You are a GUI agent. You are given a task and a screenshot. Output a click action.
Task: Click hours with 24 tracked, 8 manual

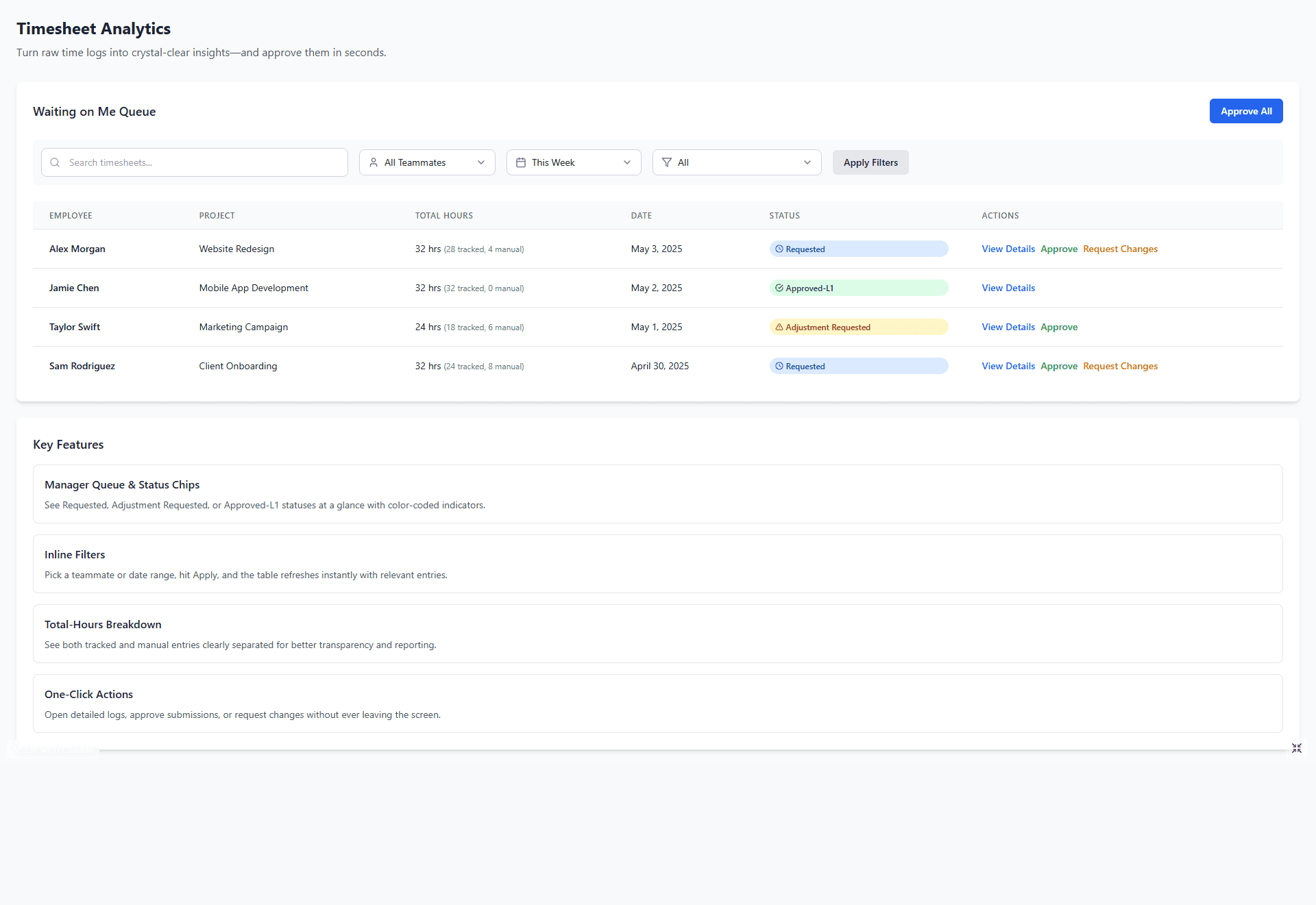coord(470,366)
